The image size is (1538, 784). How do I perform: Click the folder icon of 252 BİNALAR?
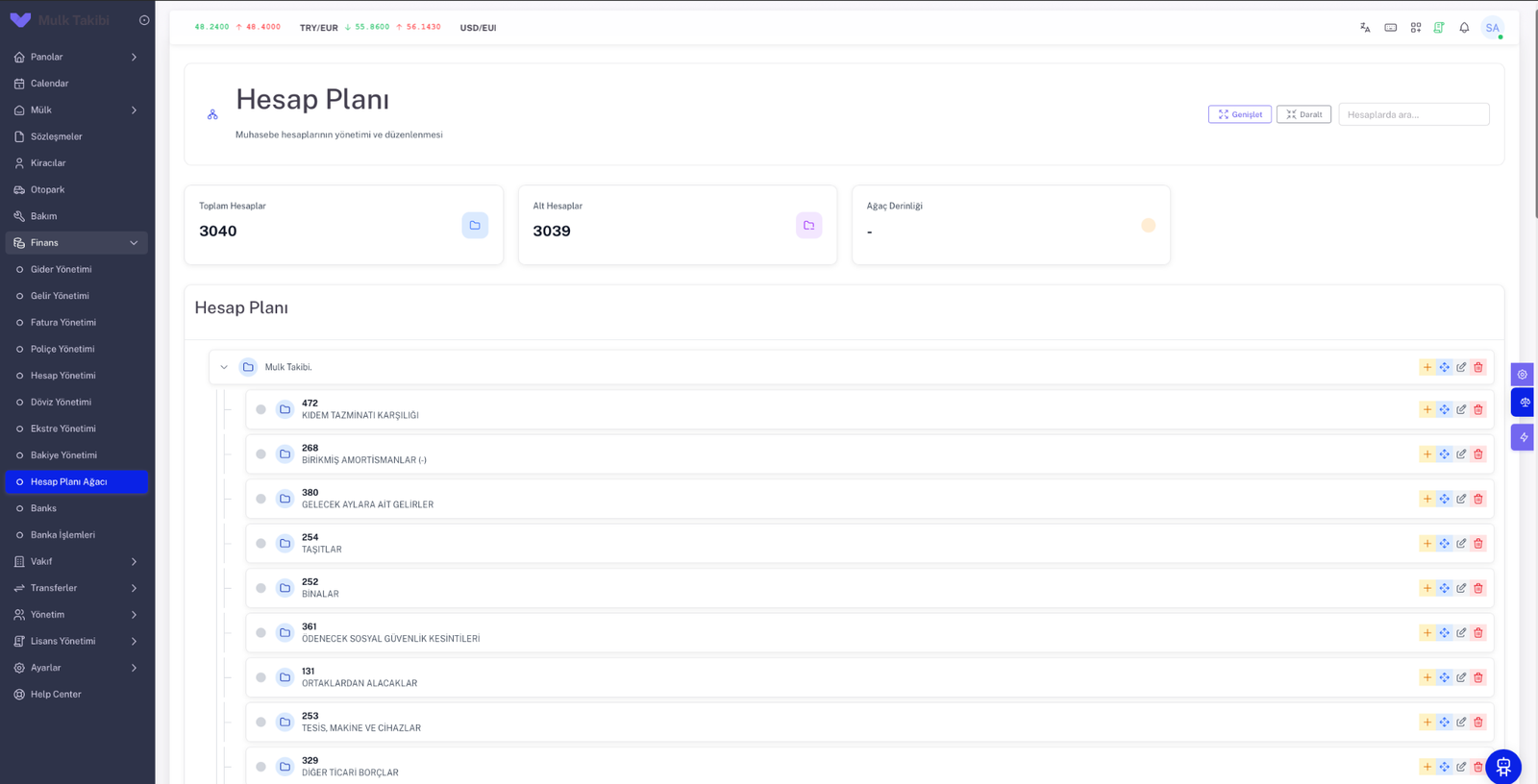point(285,588)
